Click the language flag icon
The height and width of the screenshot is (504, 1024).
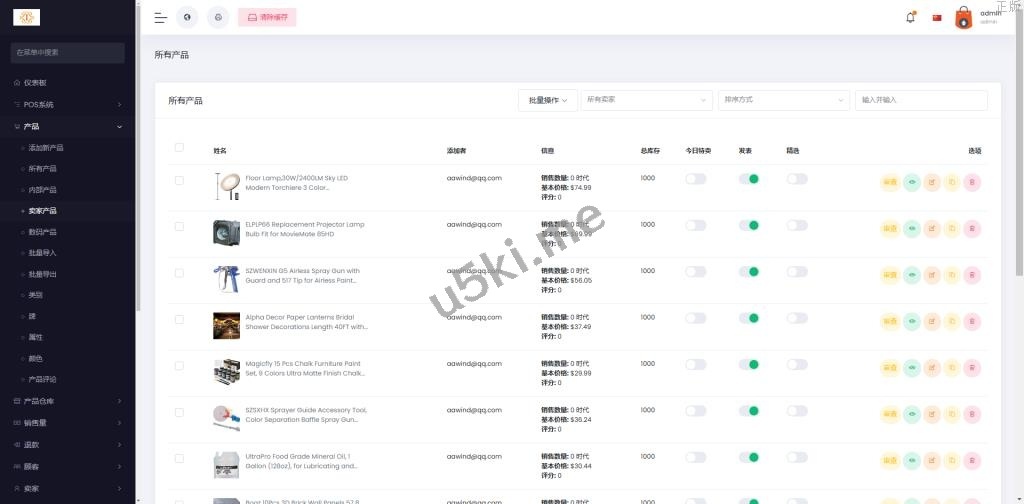tap(937, 17)
